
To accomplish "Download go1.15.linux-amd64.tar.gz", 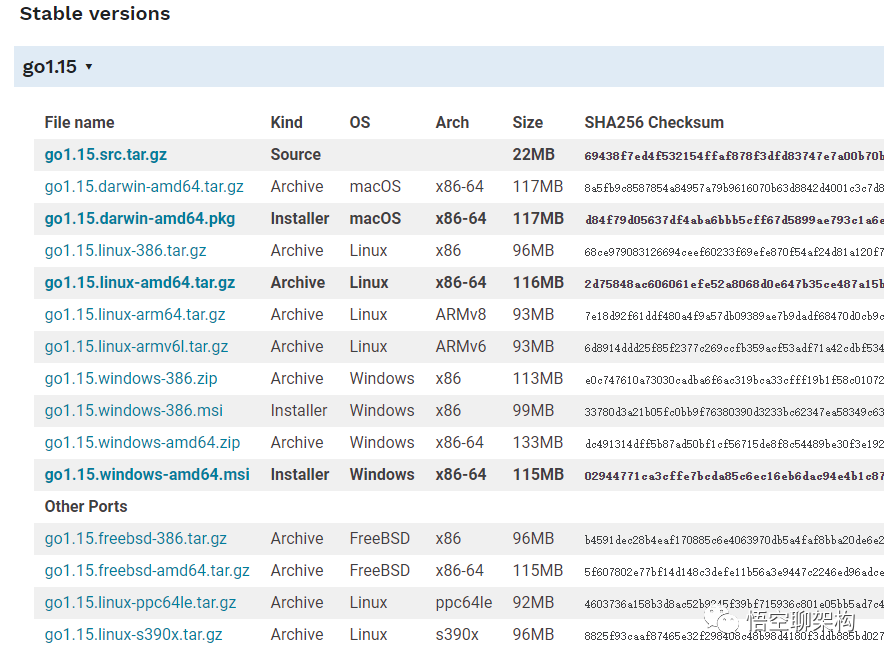I will (x=140, y=282).
